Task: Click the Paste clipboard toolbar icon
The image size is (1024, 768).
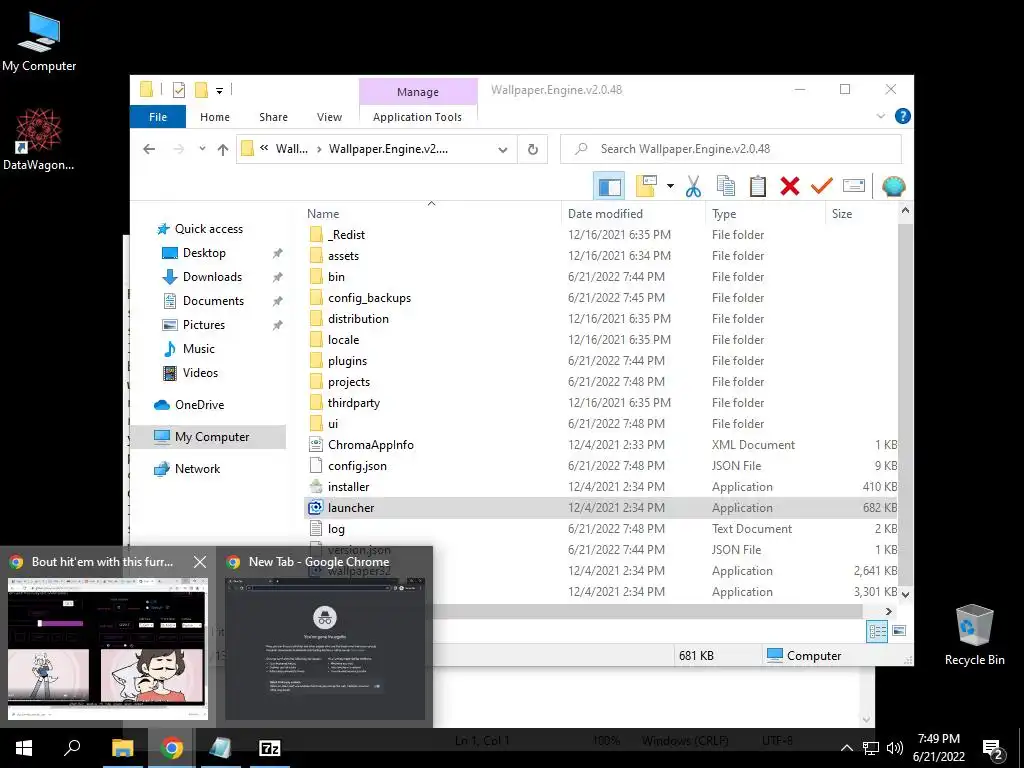Action: [758, 186]
